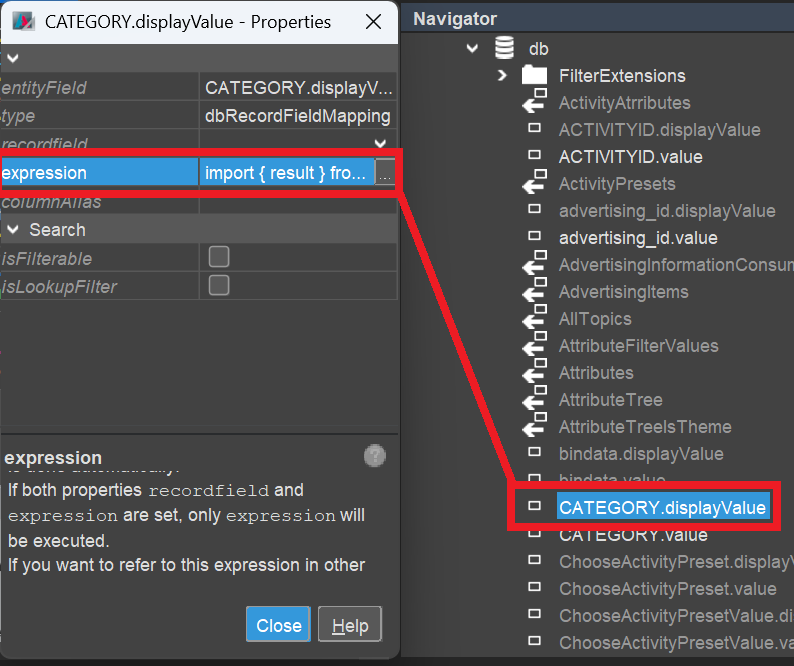
Task: Collapse the Search property section
Action: 13,230
